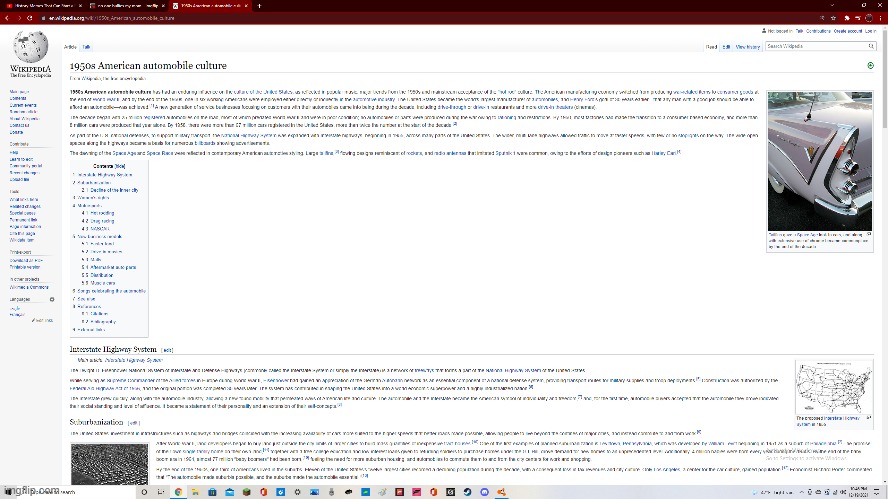Click the browser back arrow

(8, 19)
